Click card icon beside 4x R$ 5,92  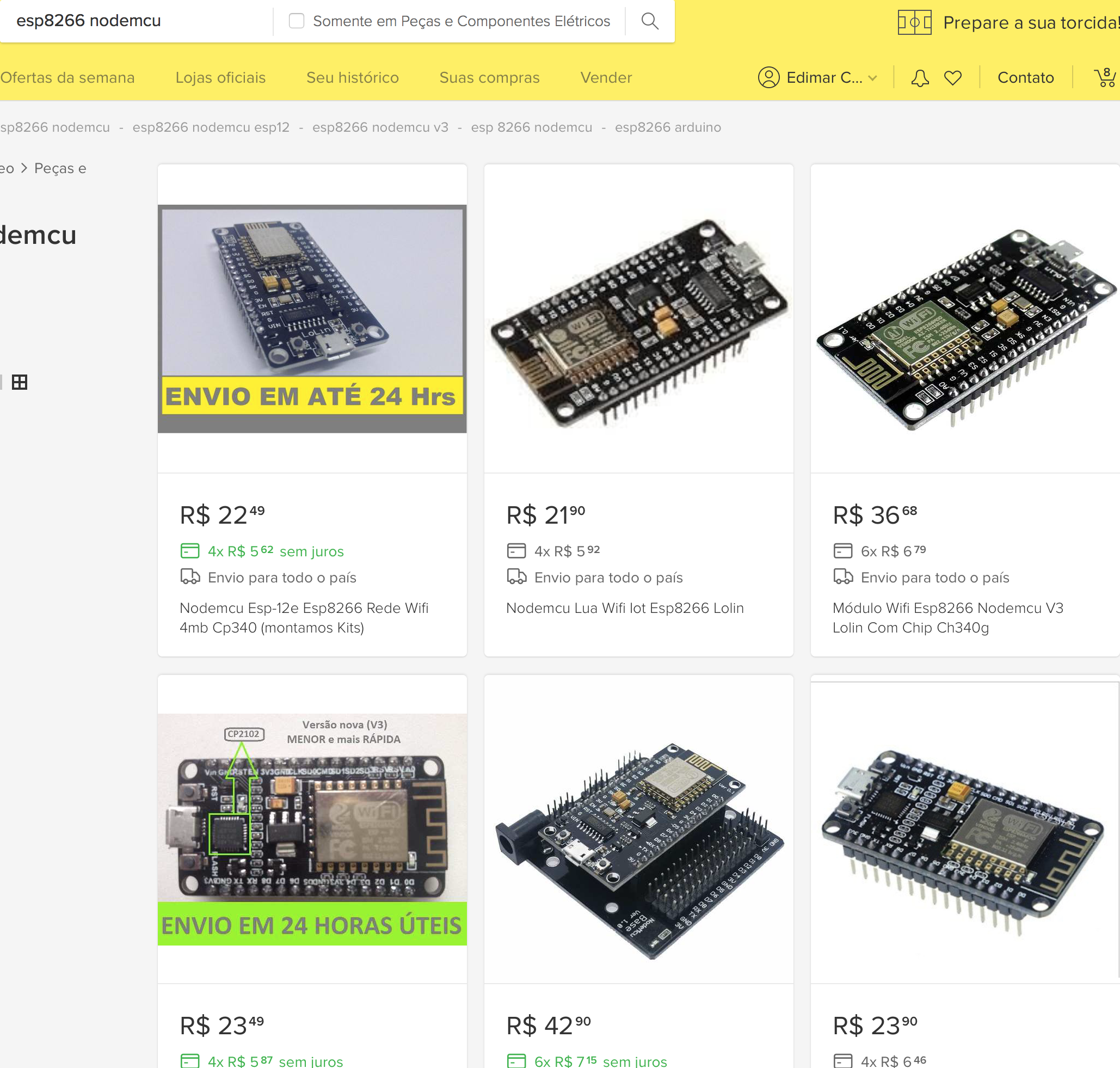click(x=516, y=551)
